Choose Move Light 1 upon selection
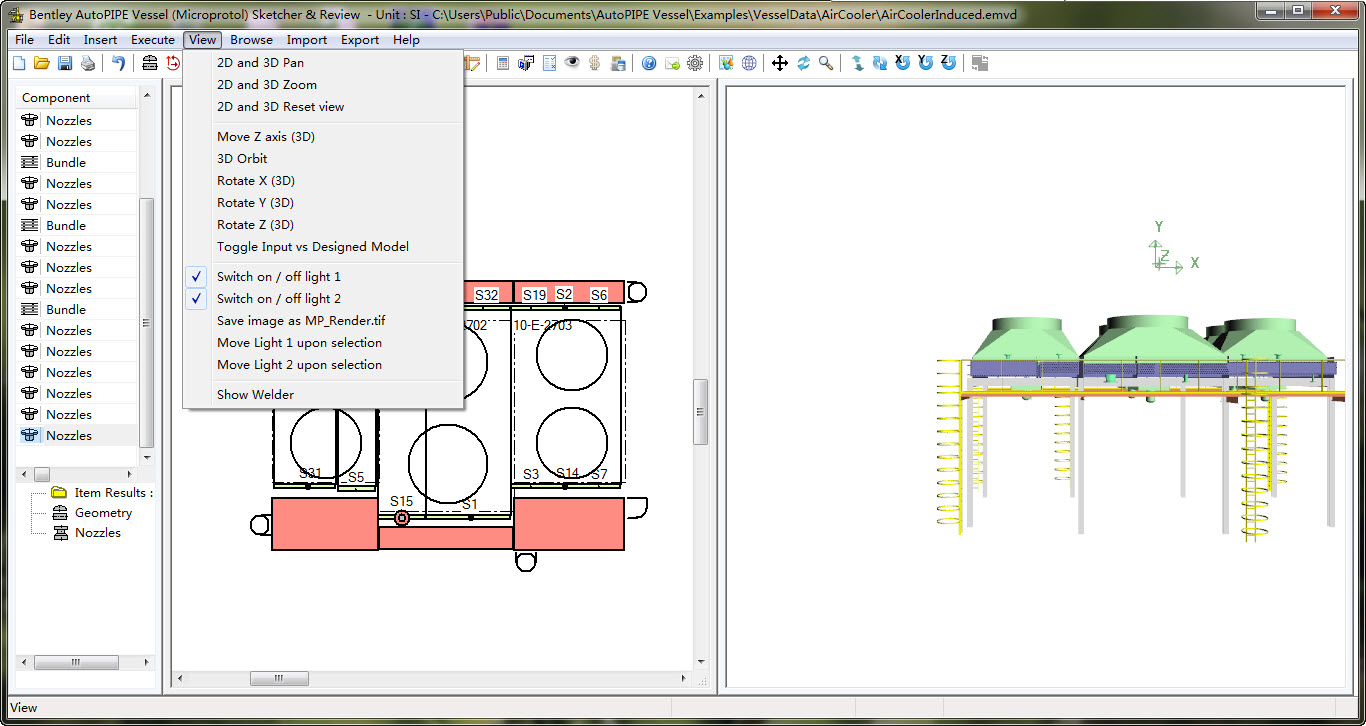 (x=322, y=343)
